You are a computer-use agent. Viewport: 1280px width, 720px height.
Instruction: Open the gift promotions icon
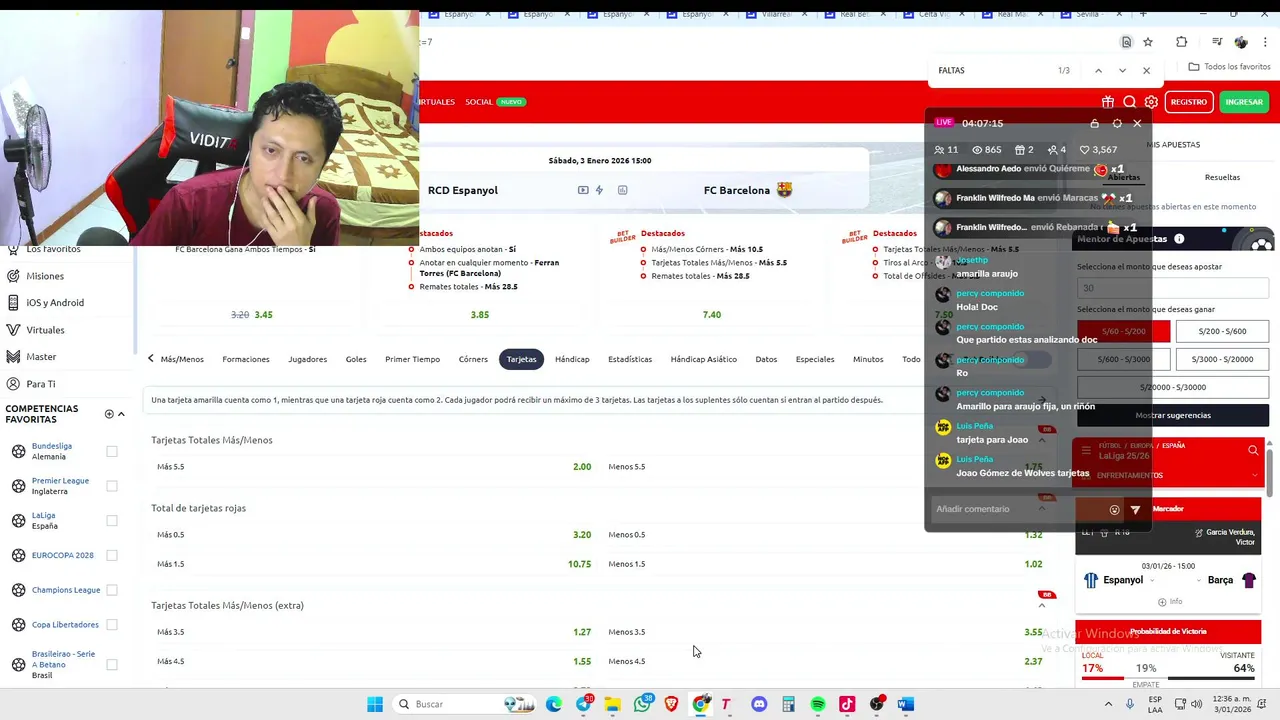pyautogui.click(x=1108, y=102)
